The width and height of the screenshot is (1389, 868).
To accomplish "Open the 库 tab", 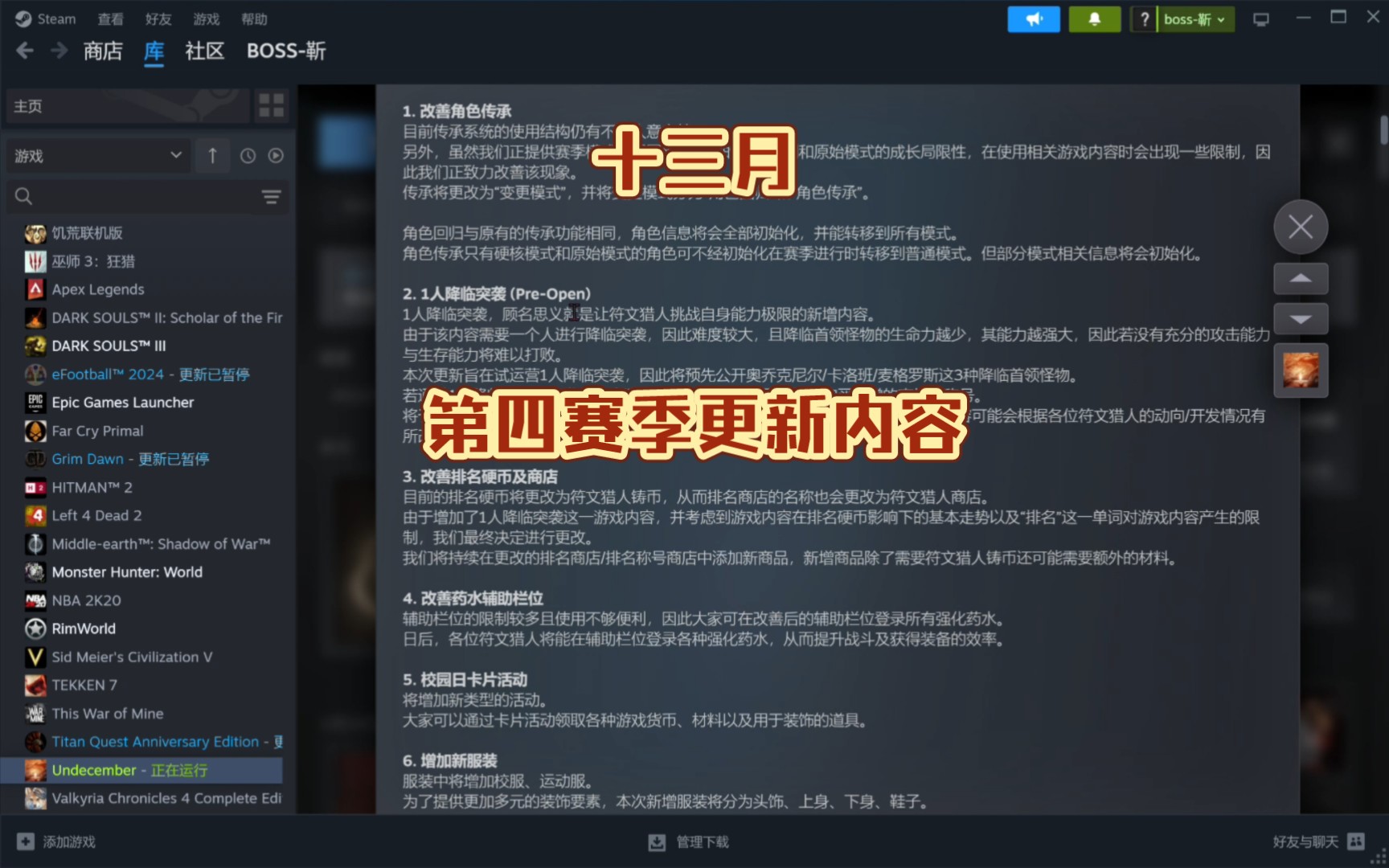I will coord(154,51).
